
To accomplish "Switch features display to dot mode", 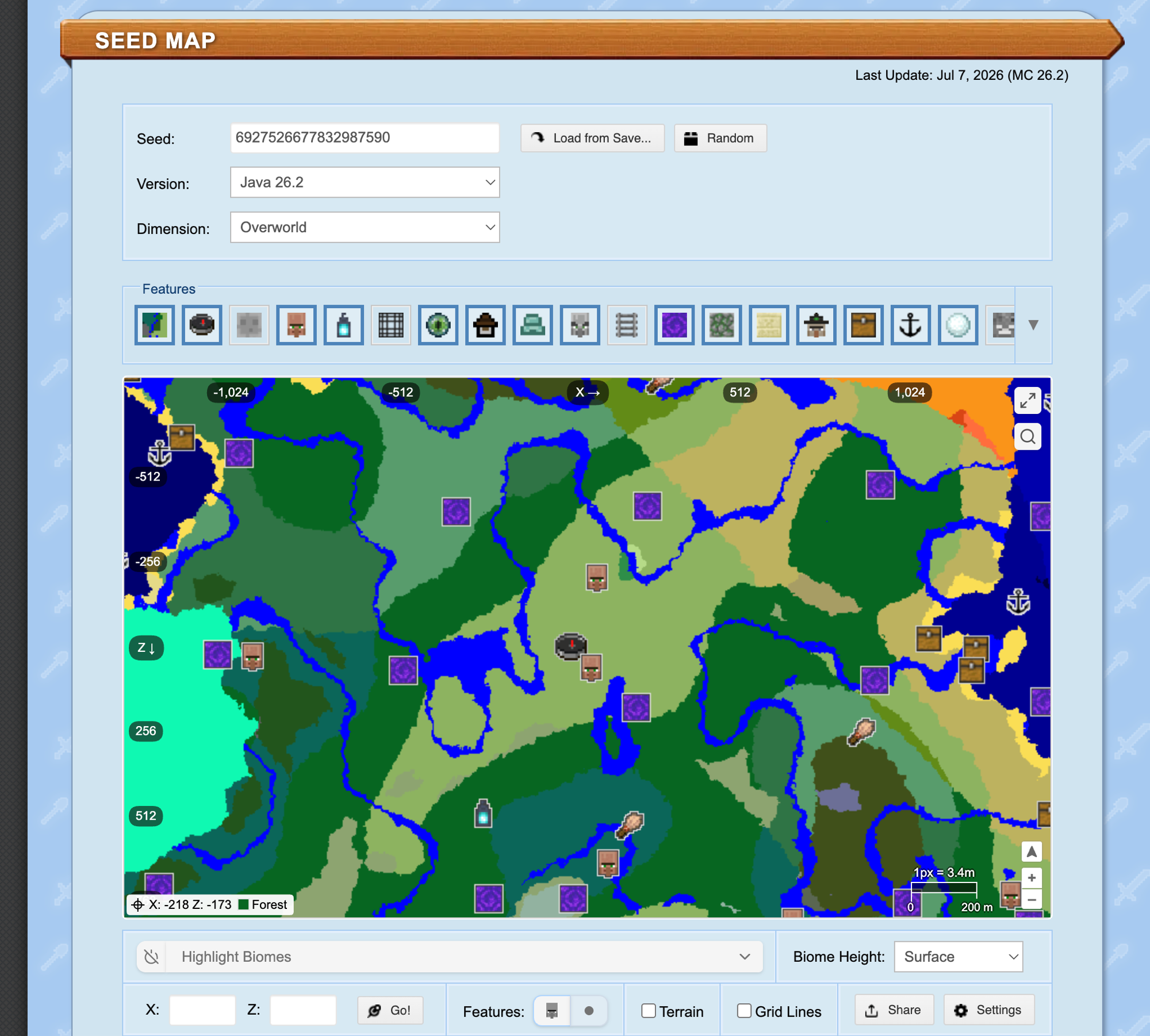I will [589, 1011].
